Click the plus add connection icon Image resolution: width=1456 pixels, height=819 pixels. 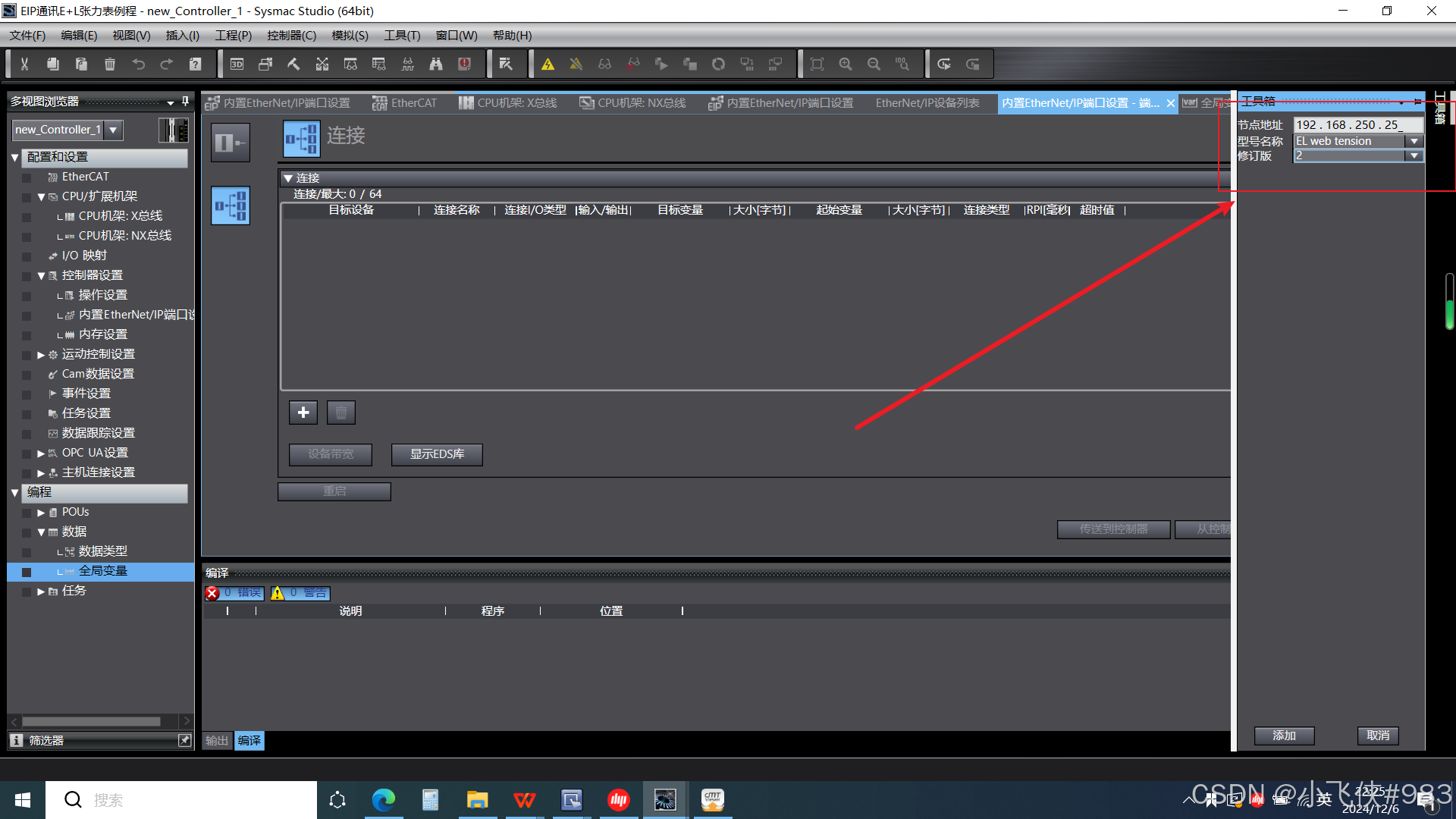coord(303,413)
